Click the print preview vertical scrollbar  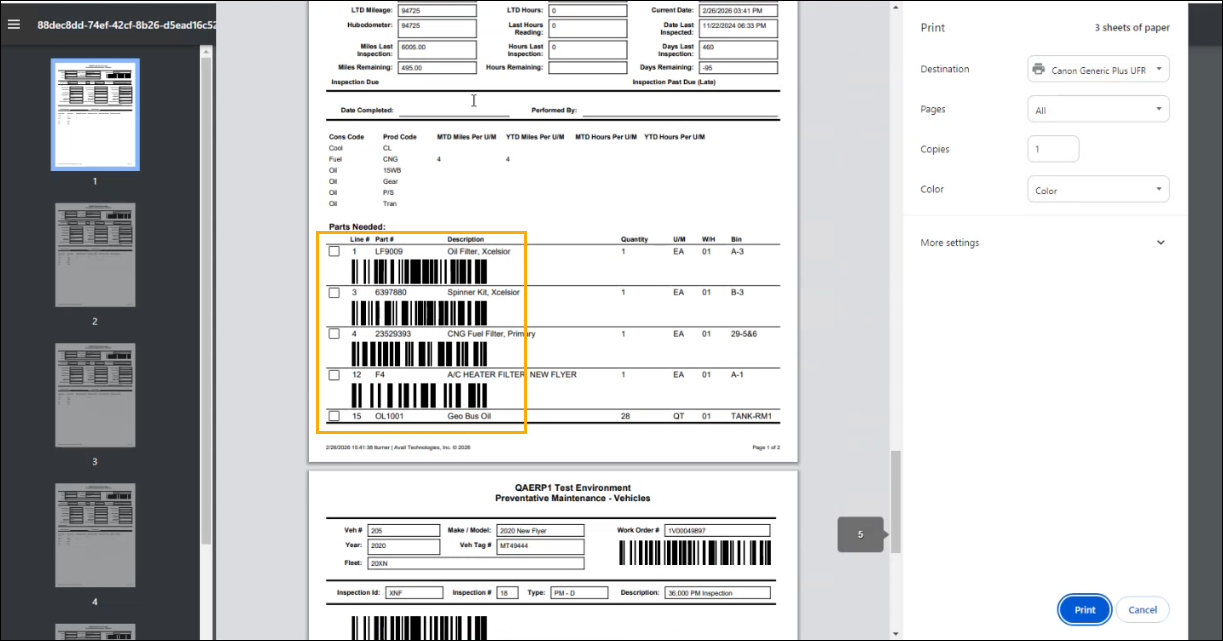click(x=896, y=500)
